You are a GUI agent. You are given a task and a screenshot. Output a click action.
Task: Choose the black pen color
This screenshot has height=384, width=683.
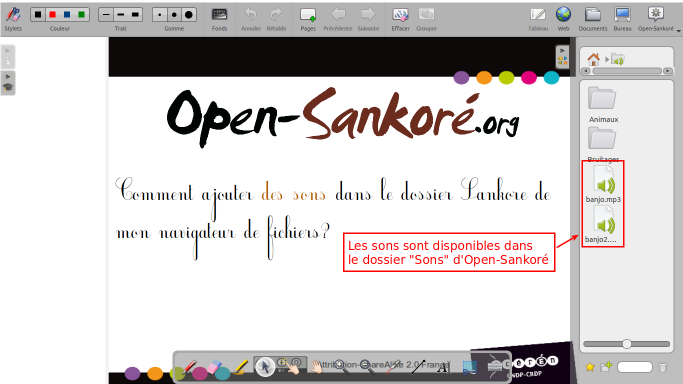click(38, 15)
